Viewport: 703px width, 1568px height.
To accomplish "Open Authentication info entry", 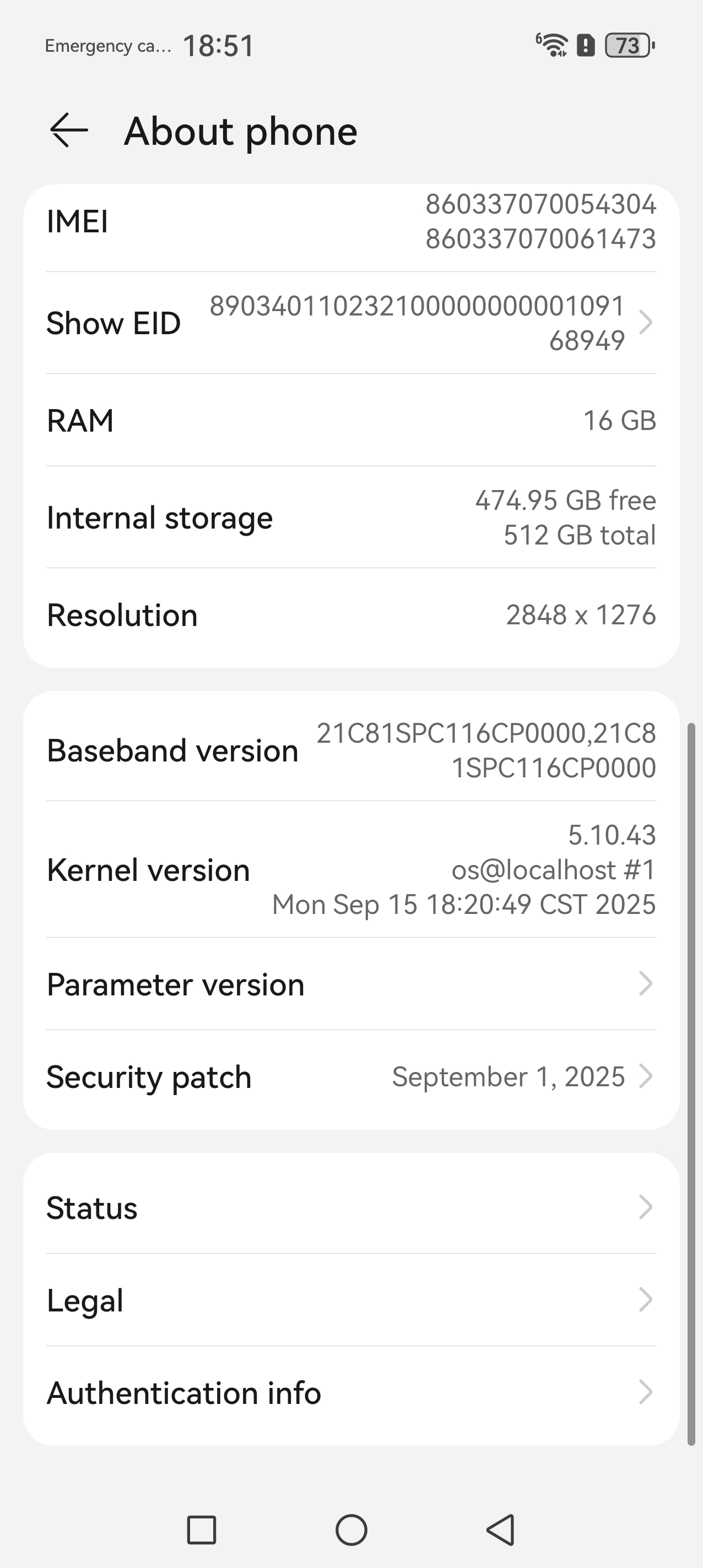I will point(351,1393).
